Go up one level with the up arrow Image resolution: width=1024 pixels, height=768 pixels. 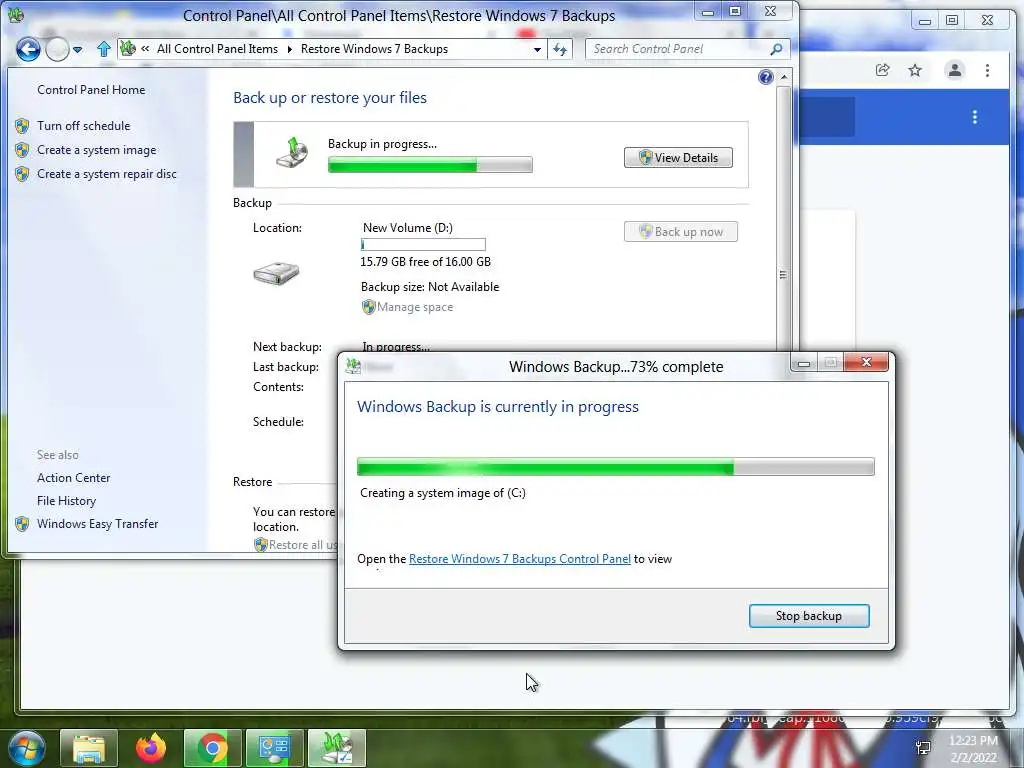(x=103, y=49)
